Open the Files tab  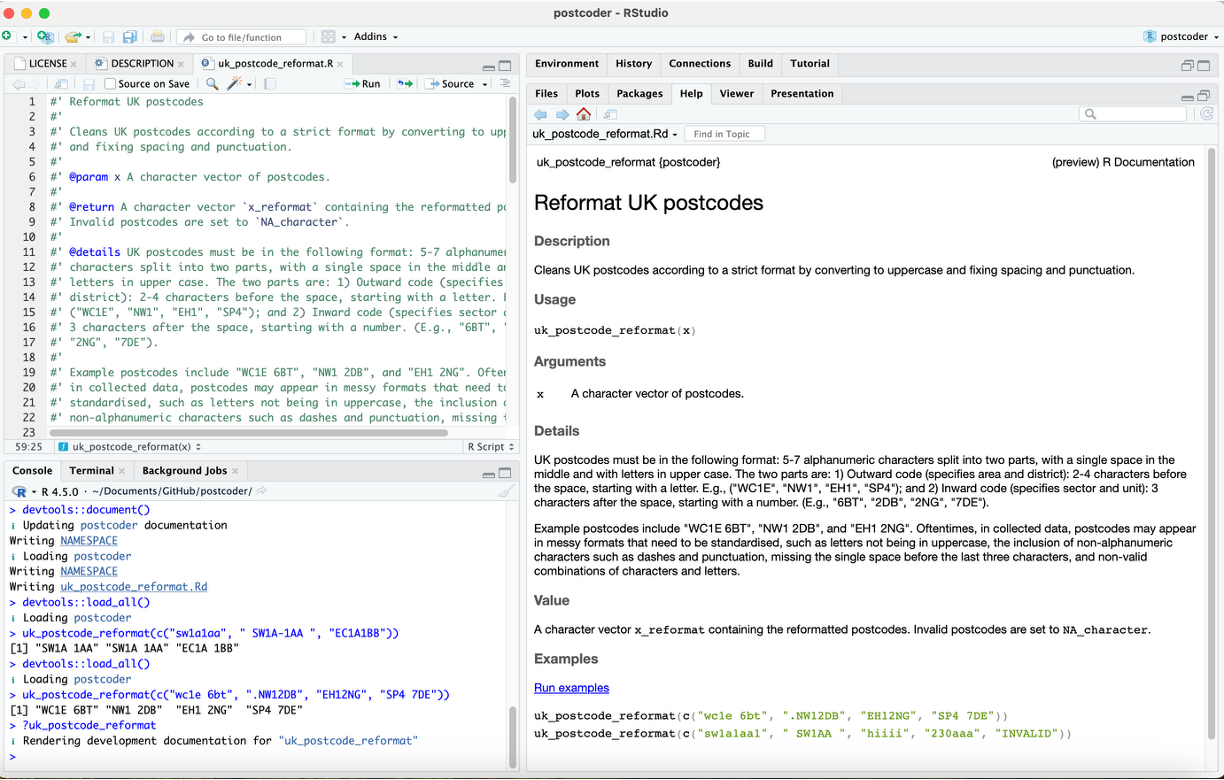(547, 93)
